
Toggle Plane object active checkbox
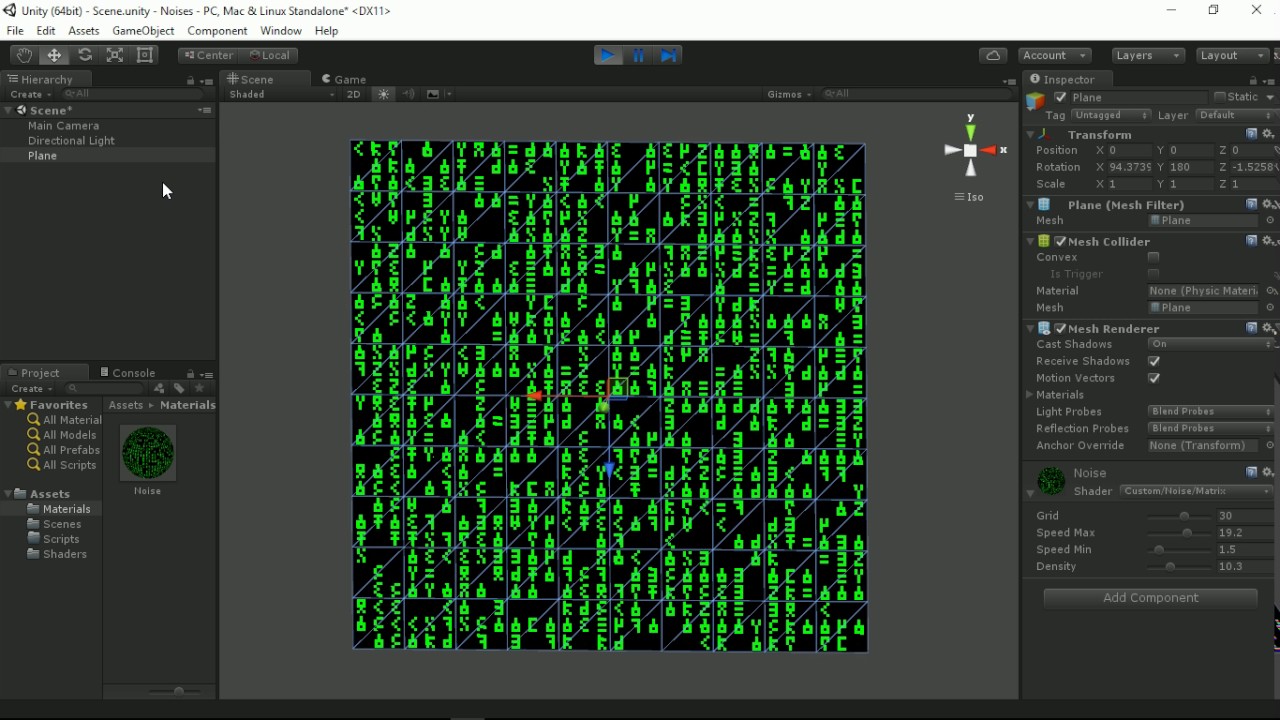pyautogui.click(x=1060, y=97)
